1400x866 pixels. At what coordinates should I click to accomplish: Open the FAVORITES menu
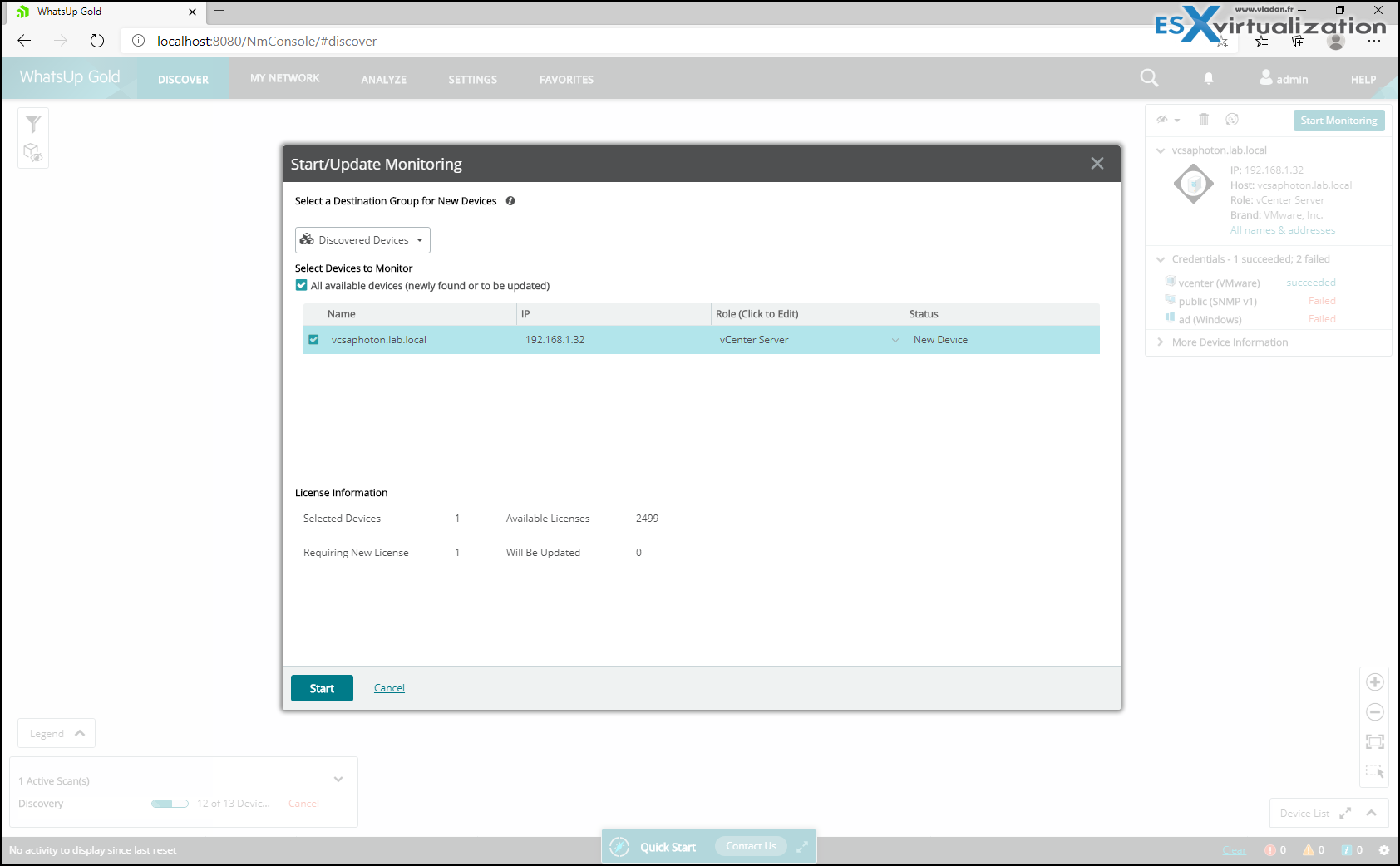click(x=566, y=80)
